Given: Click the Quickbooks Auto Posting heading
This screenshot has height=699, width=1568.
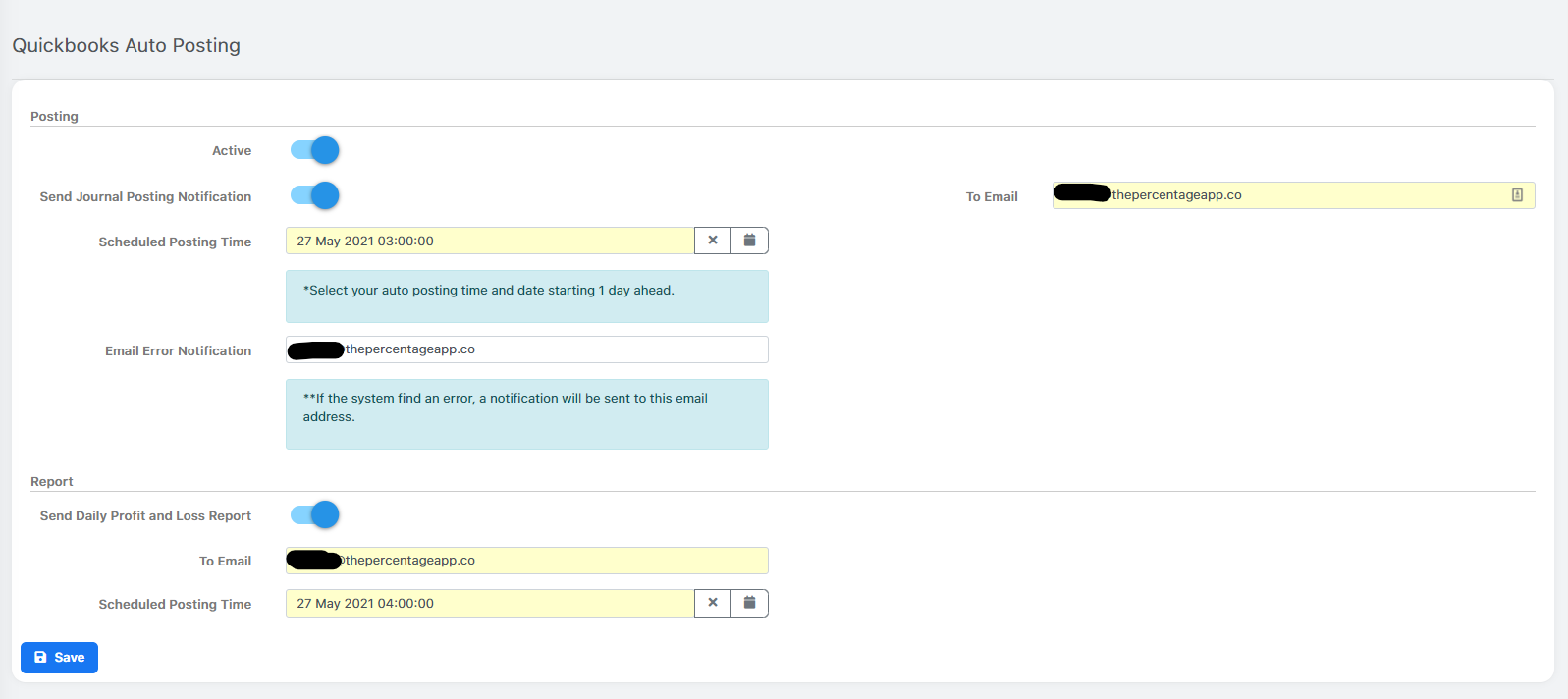Looking at the screenshot, I should (x=126, y=45).
